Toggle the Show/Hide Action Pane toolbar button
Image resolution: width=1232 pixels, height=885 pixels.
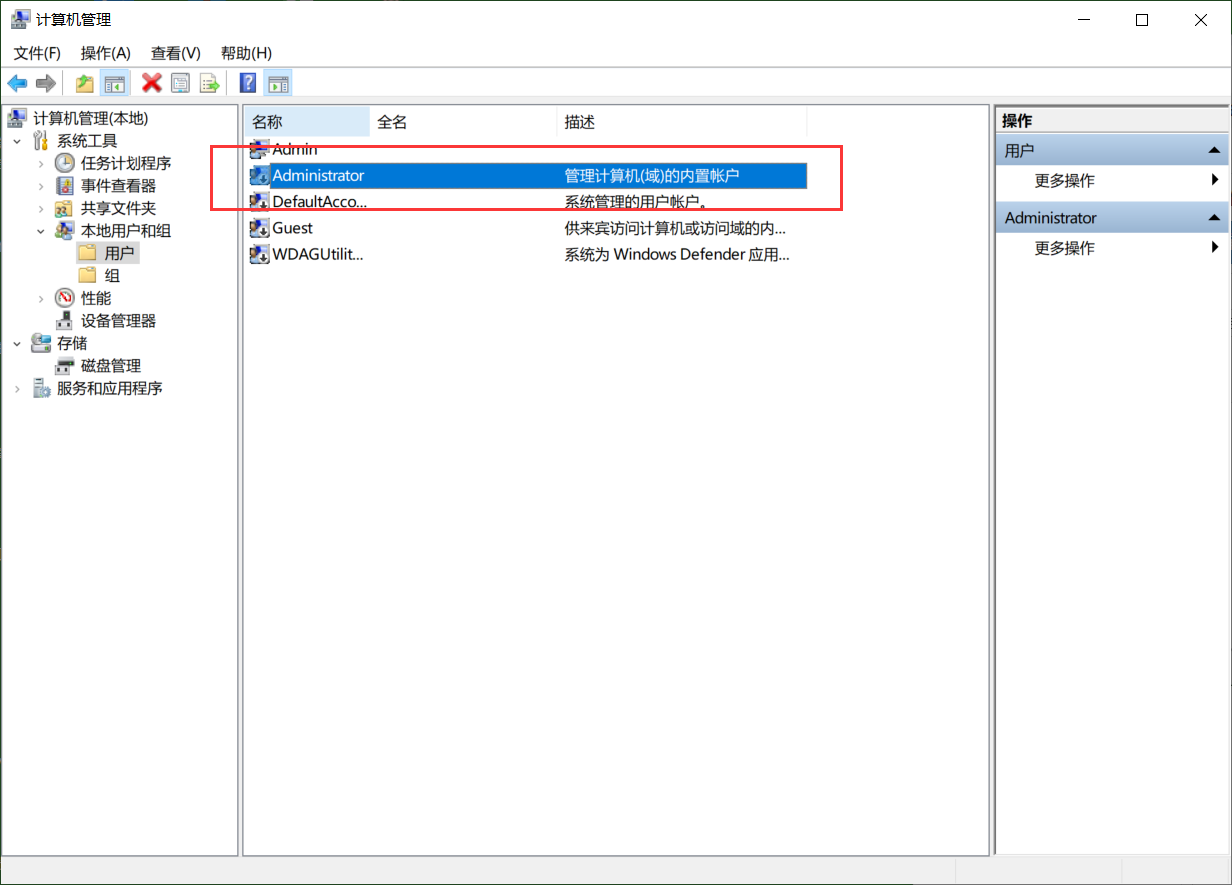[278, 83]
